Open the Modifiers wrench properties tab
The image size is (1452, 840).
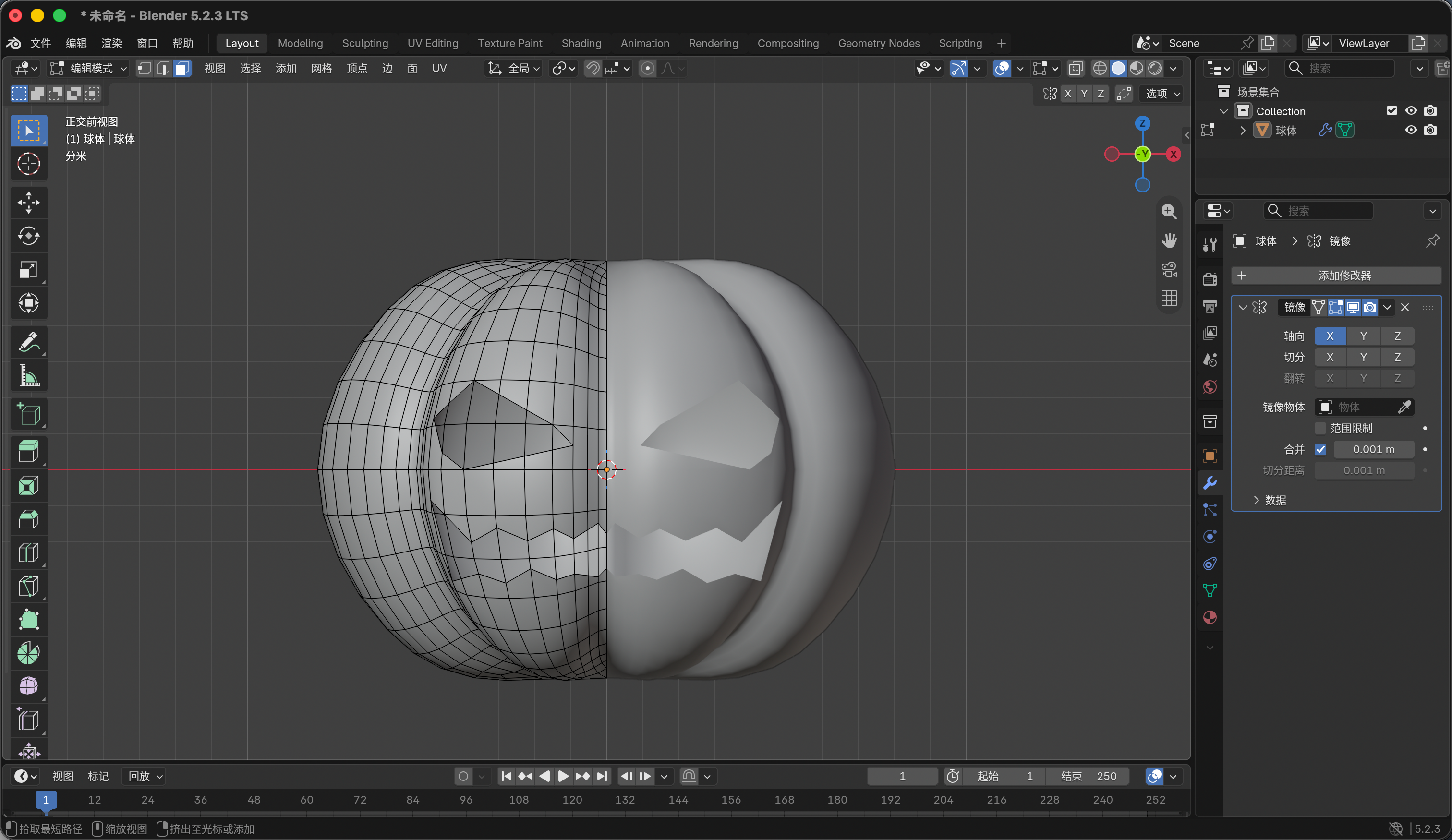(1210, 483)
